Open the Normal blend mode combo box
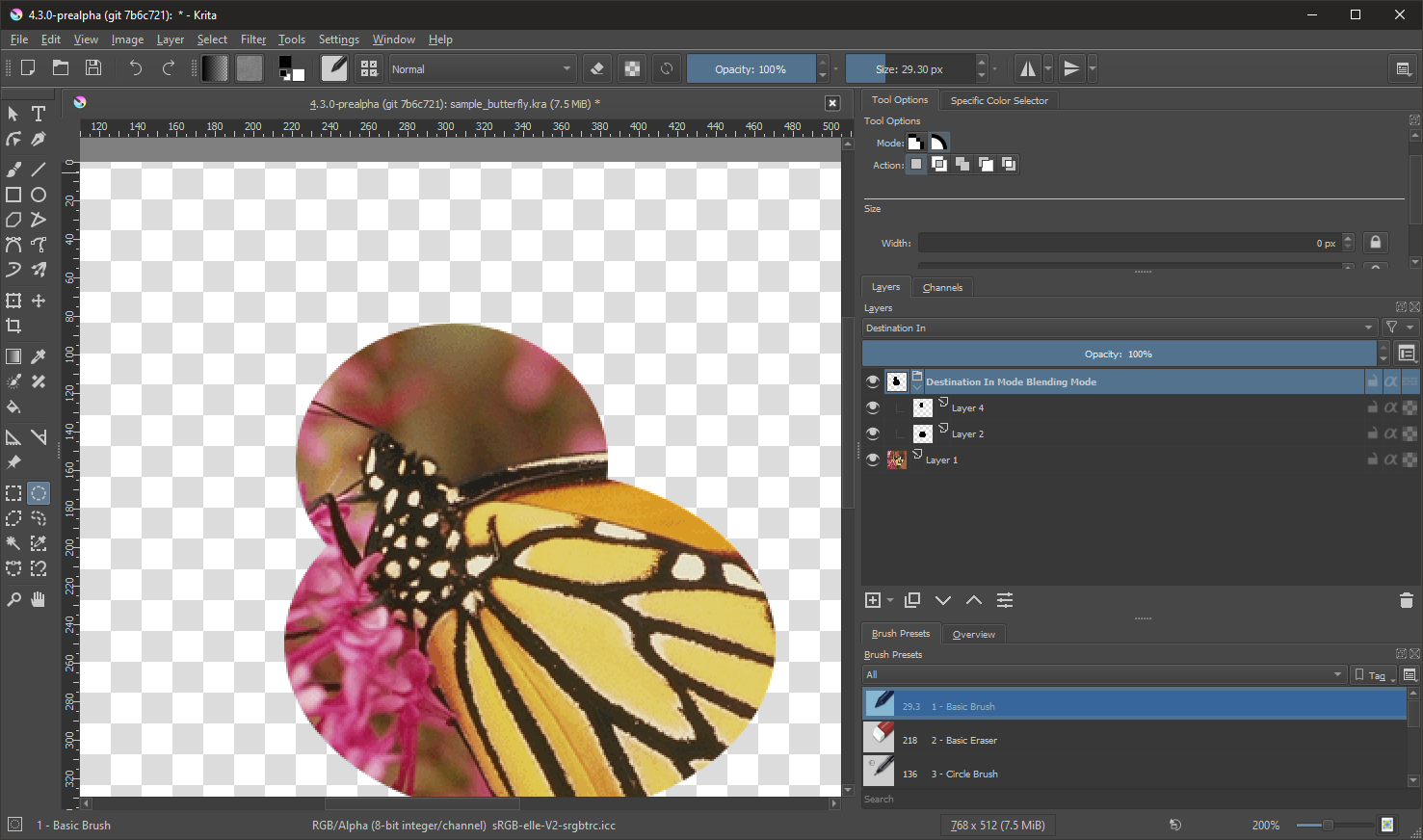This screenshot has height=840, width=1423. pyautogui.click(x=482, y=69)
